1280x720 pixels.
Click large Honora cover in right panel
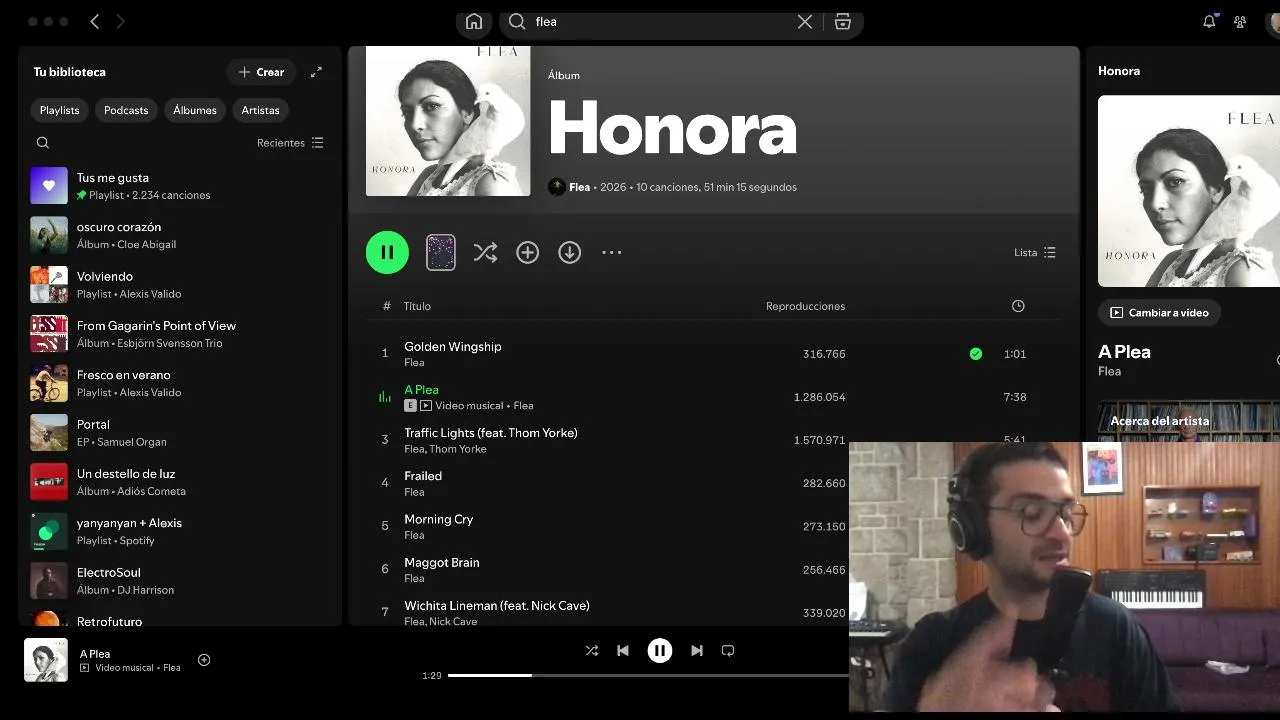(1189, 191)
